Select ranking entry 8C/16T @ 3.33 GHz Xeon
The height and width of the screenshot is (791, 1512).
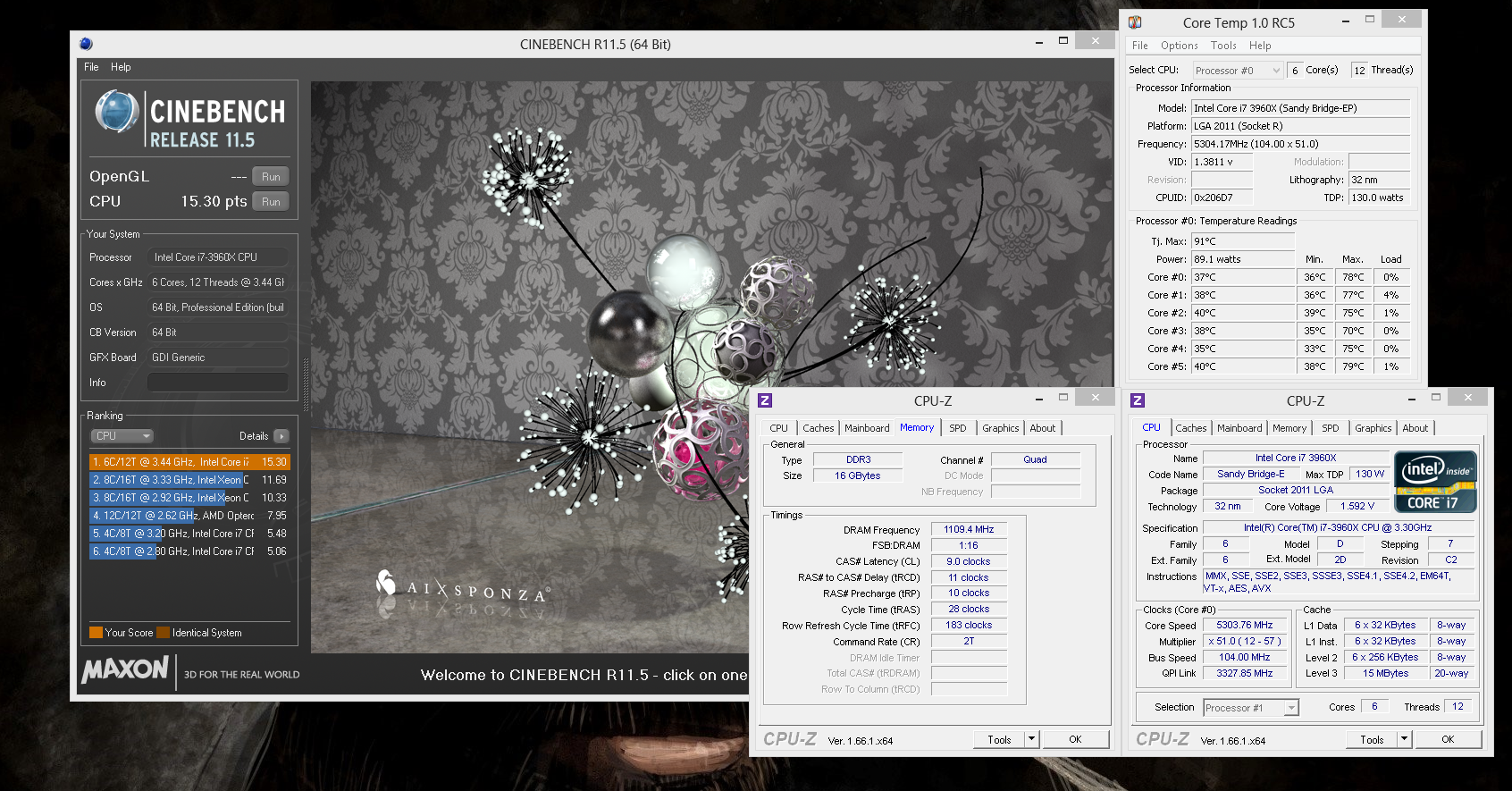pos(189,480)
